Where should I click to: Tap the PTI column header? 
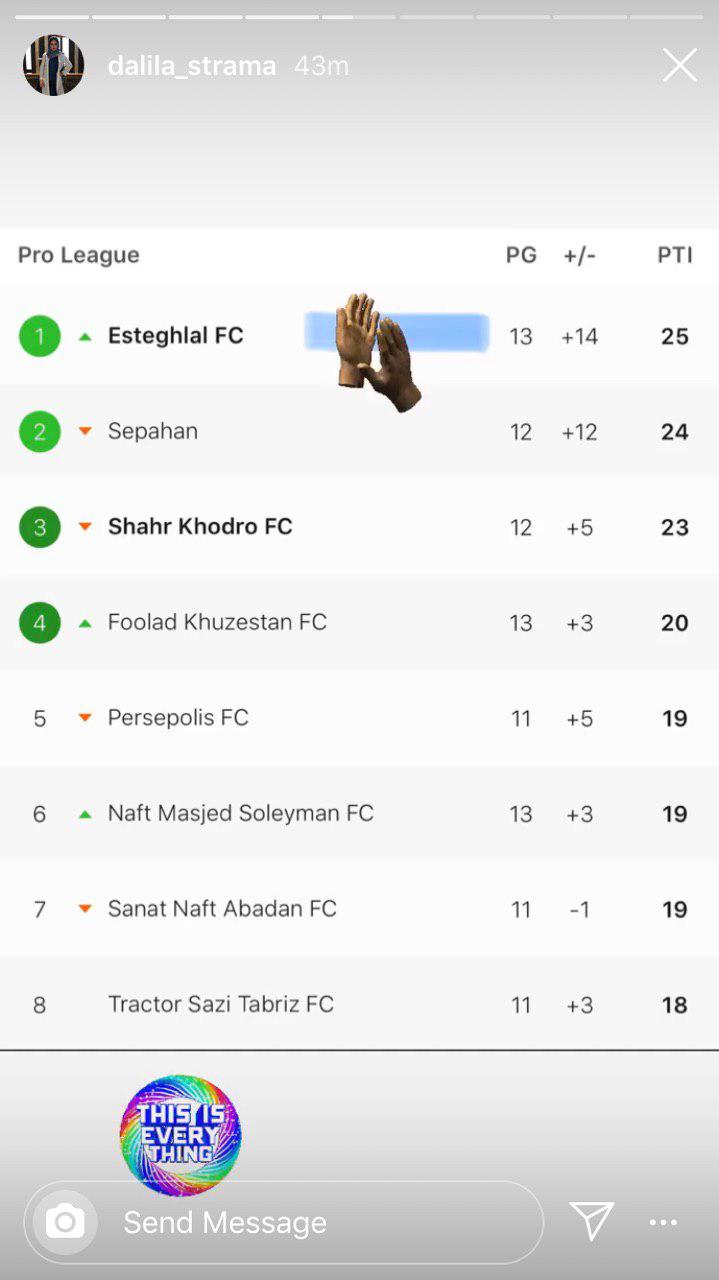675,255
